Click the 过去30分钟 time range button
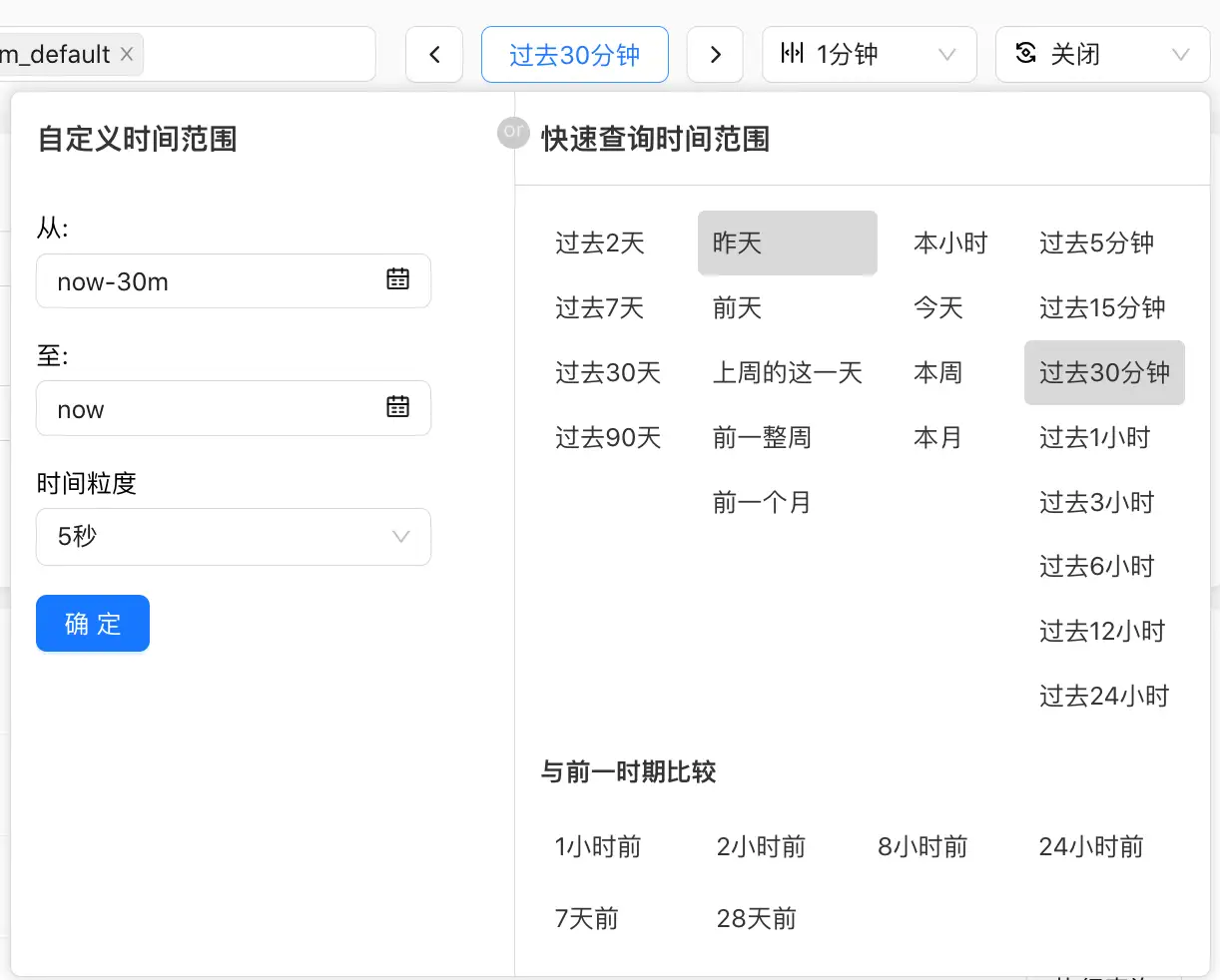The height and width of the screenshot is (980, 1220). pos(574,54)
